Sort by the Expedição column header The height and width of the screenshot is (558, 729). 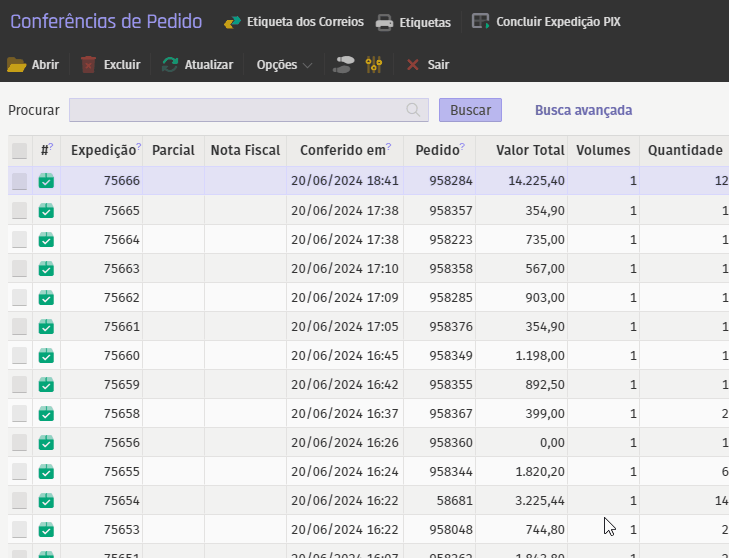pyautogui.click(x=104, y=151)
